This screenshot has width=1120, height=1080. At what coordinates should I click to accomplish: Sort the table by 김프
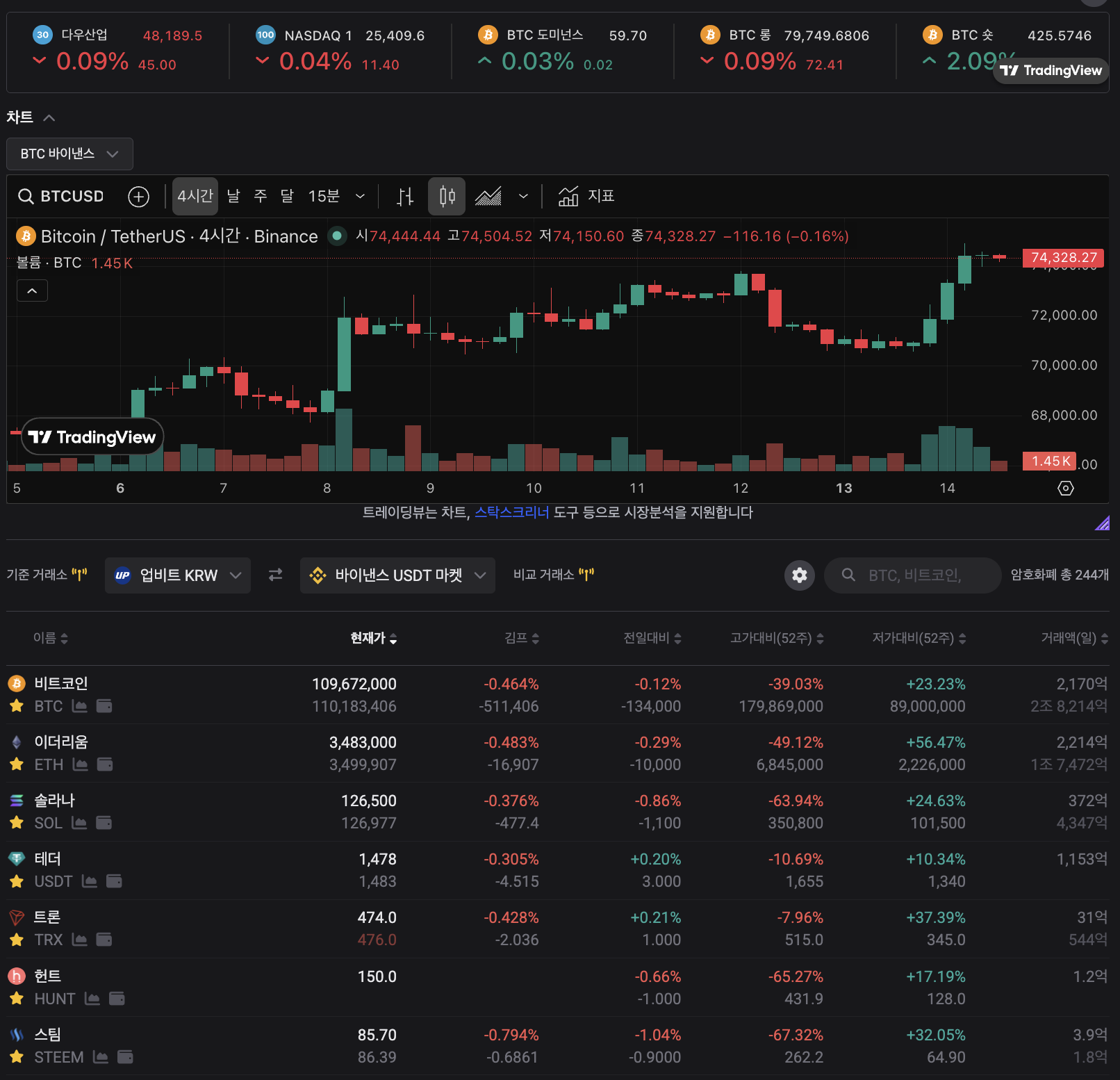(522, 638)
